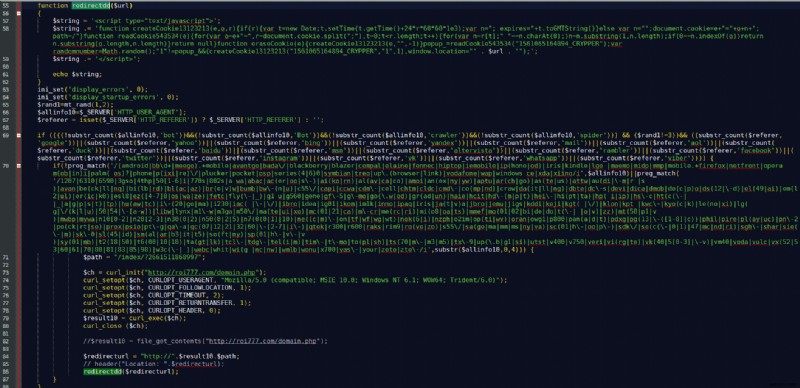
Task: Click the 'HTTP_REFERER' string after isset
Action: [x=165, y=120]
